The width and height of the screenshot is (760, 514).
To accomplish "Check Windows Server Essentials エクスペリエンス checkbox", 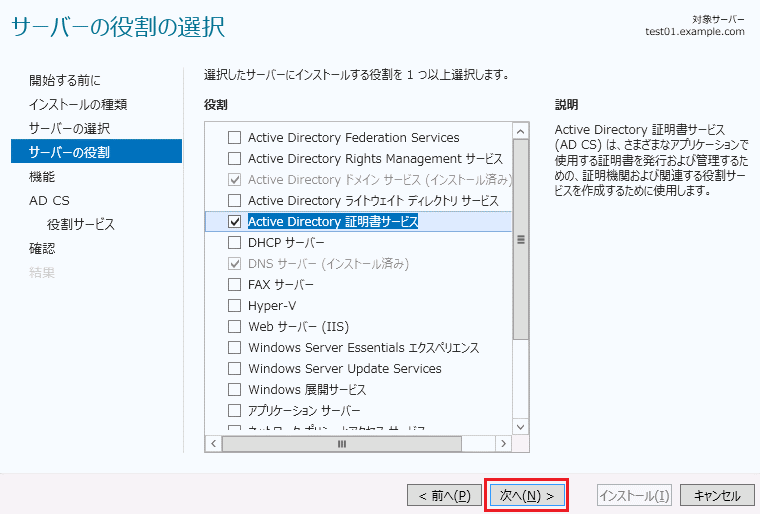I will [235, 348].
